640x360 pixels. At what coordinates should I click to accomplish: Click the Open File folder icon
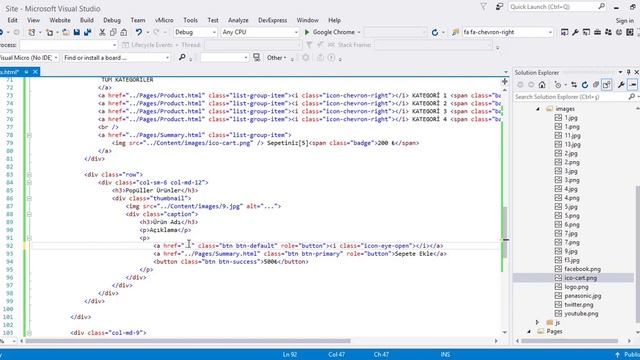click(65, 32)
